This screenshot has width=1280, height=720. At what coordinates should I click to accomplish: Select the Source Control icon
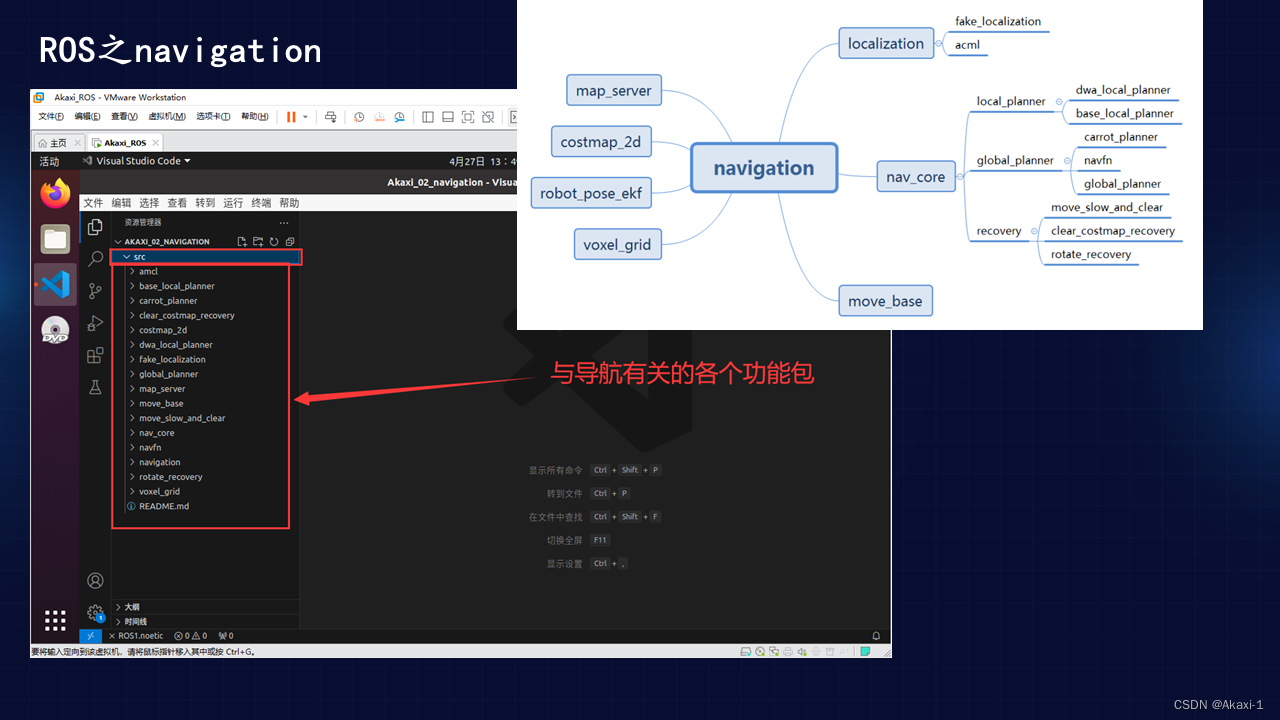tap(95, 289)
